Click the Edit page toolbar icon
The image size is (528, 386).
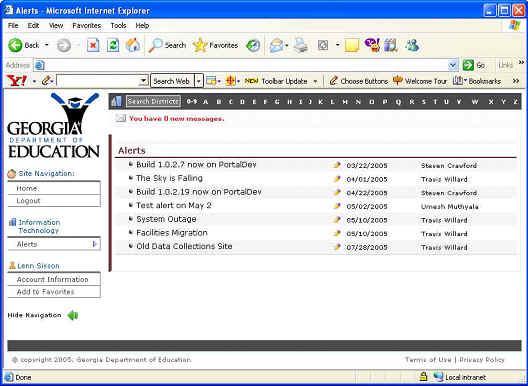point(323,45)
